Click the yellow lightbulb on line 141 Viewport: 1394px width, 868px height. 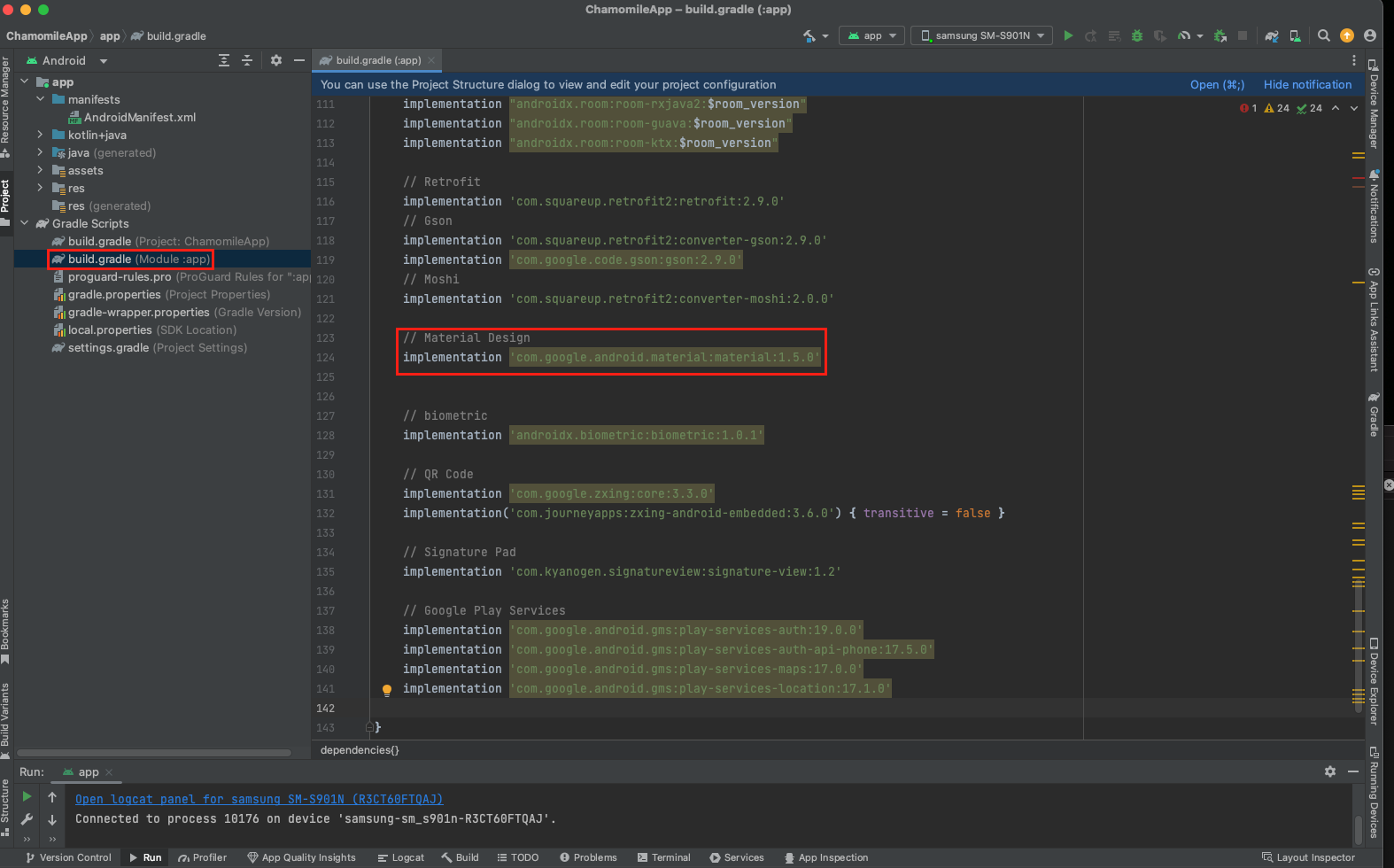387,690
